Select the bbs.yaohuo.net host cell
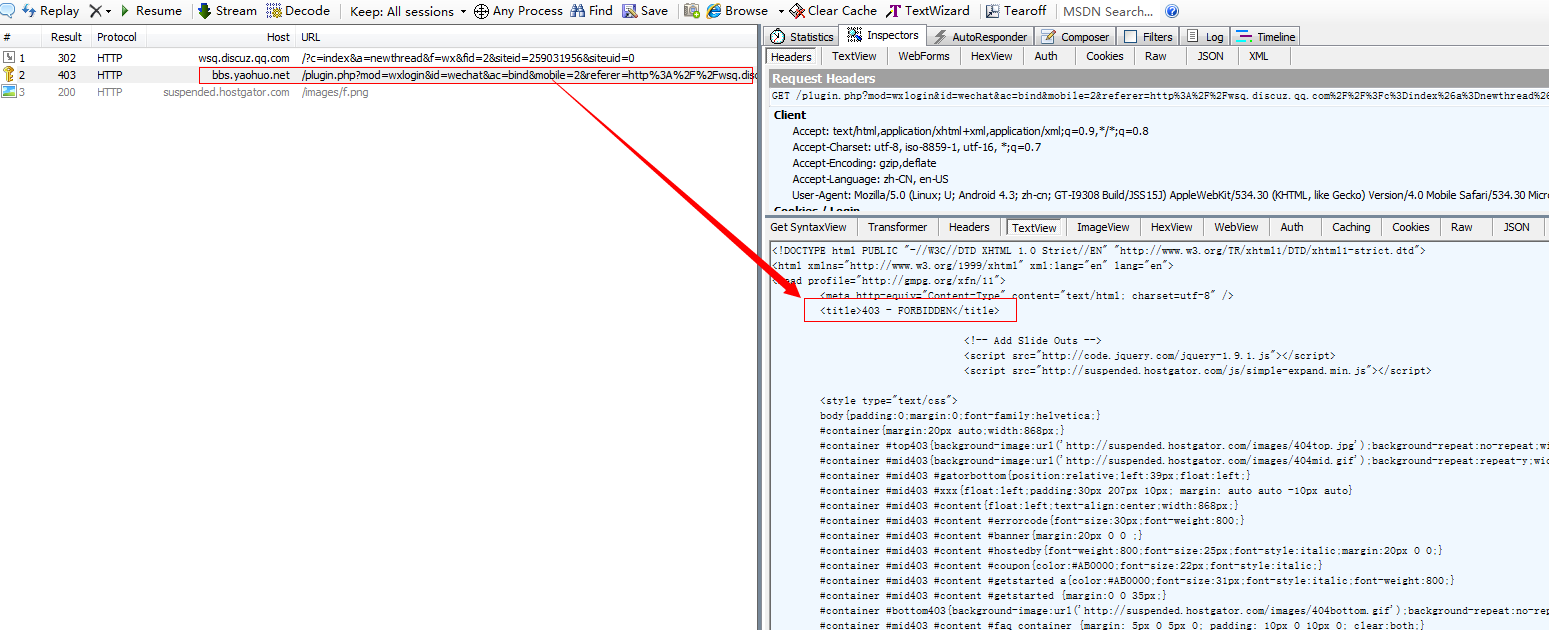This screenshot has width=1549, height=630. (x=250, y=75)
